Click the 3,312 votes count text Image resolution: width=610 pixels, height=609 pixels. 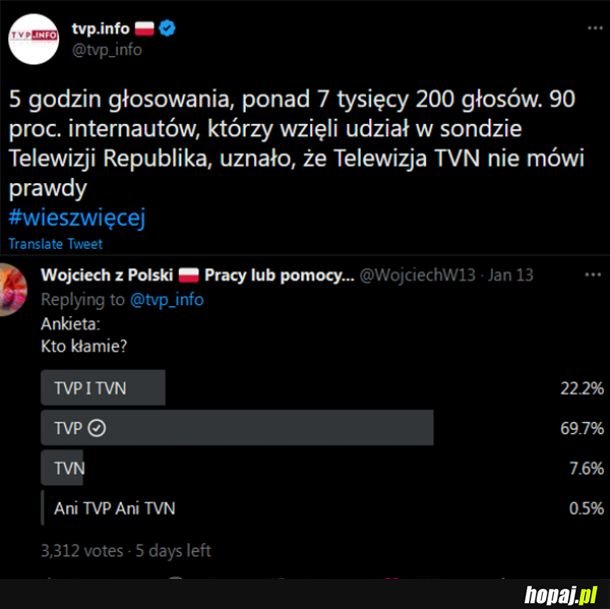(x=82, y=550)
